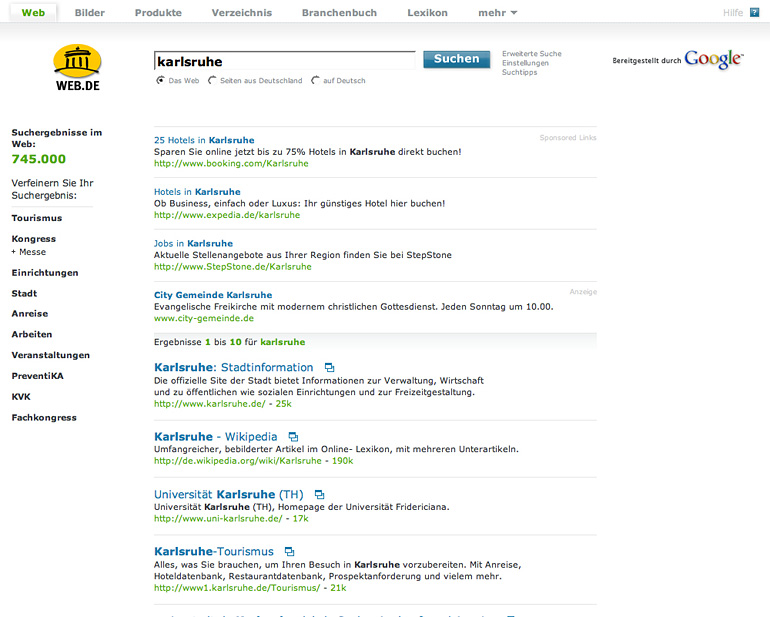Open www.karlsruhe.de URL link

(209, 404)
